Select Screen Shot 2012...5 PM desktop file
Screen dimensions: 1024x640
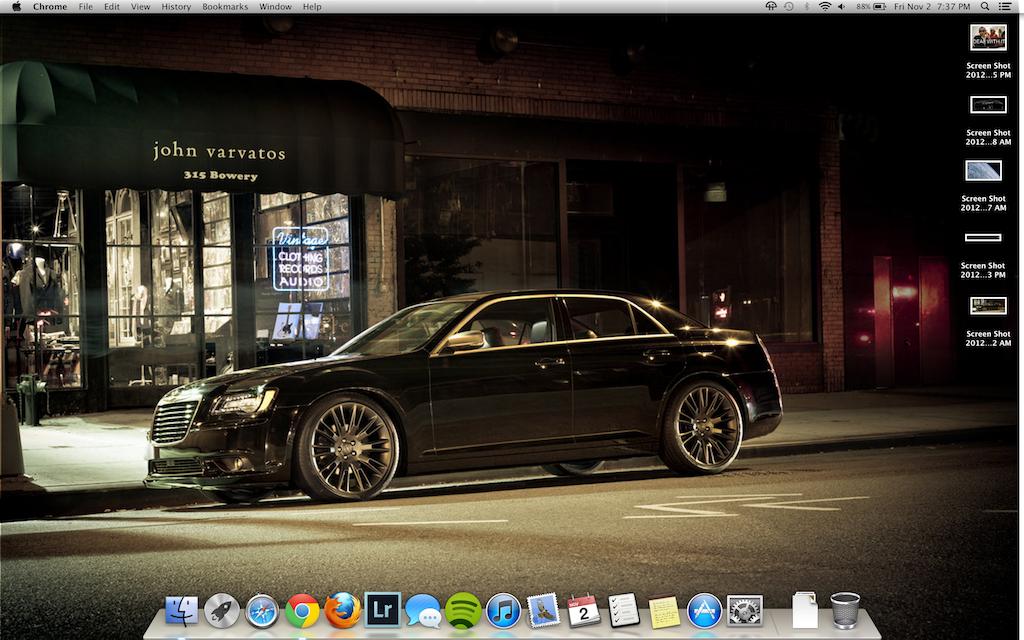(x=988, y=52)
